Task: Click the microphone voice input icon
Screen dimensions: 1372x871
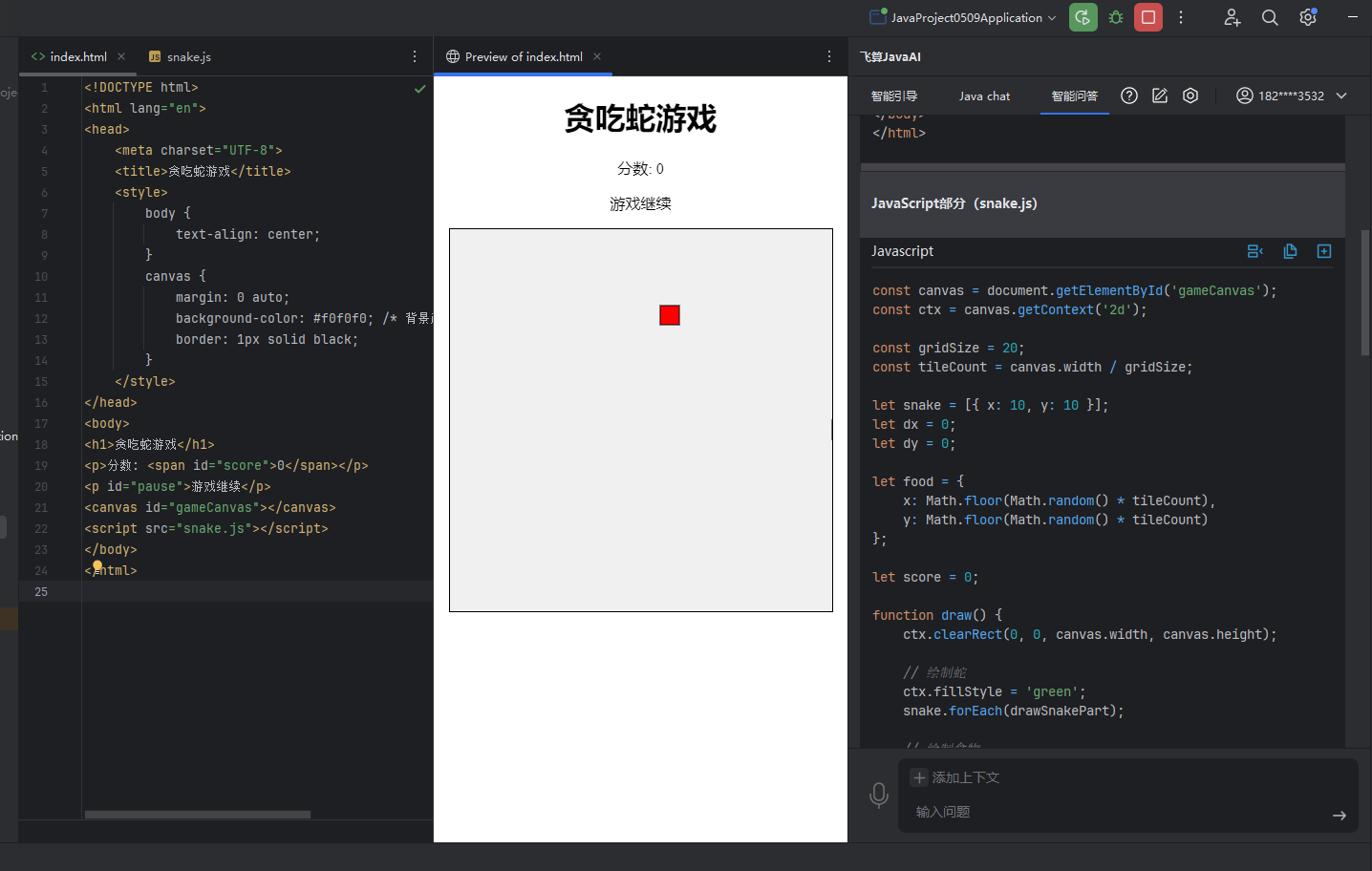Action: (x=879, y=796)
